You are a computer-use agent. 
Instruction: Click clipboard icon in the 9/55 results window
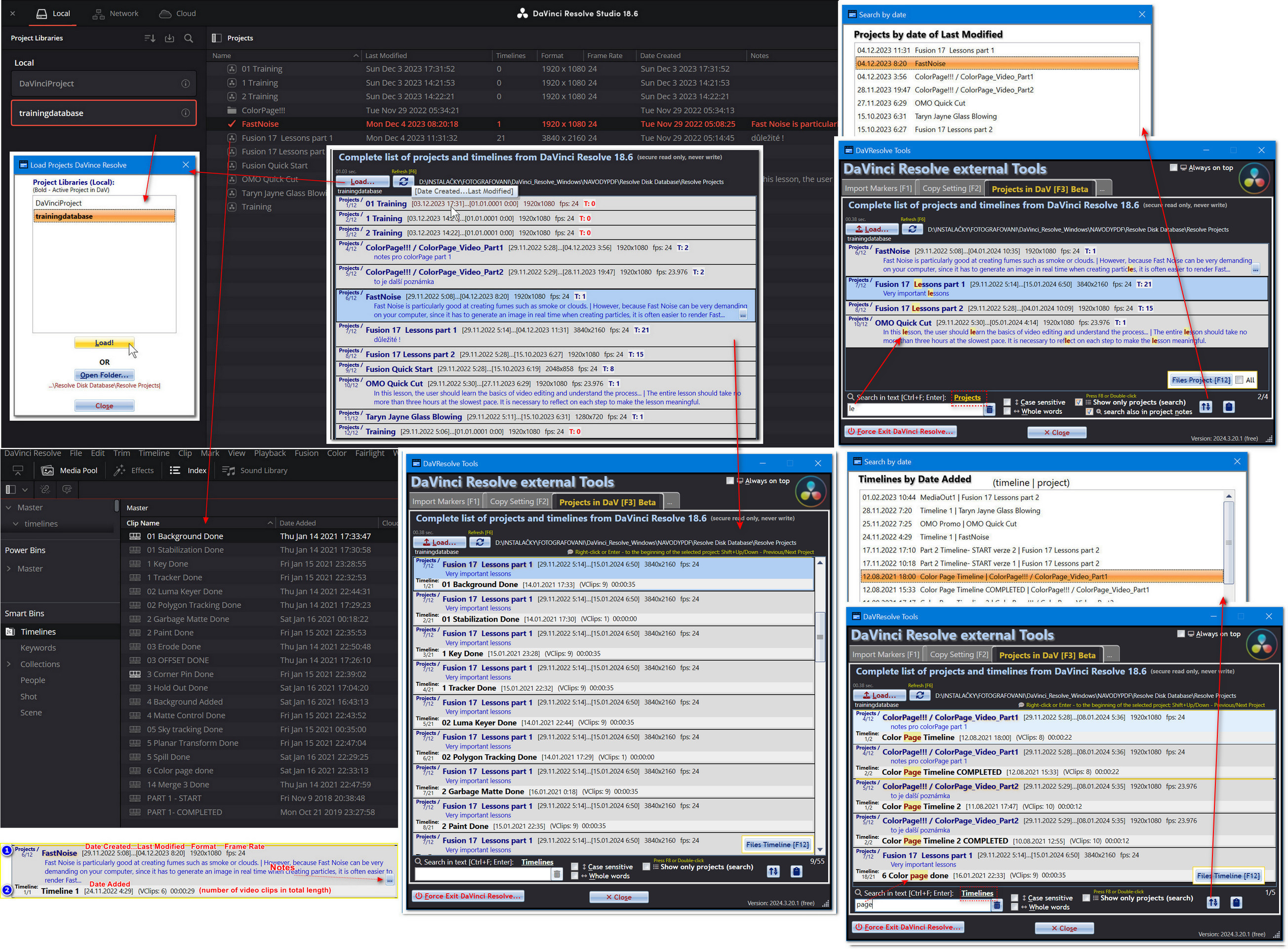pyautogui.click(x=796, y=871)
